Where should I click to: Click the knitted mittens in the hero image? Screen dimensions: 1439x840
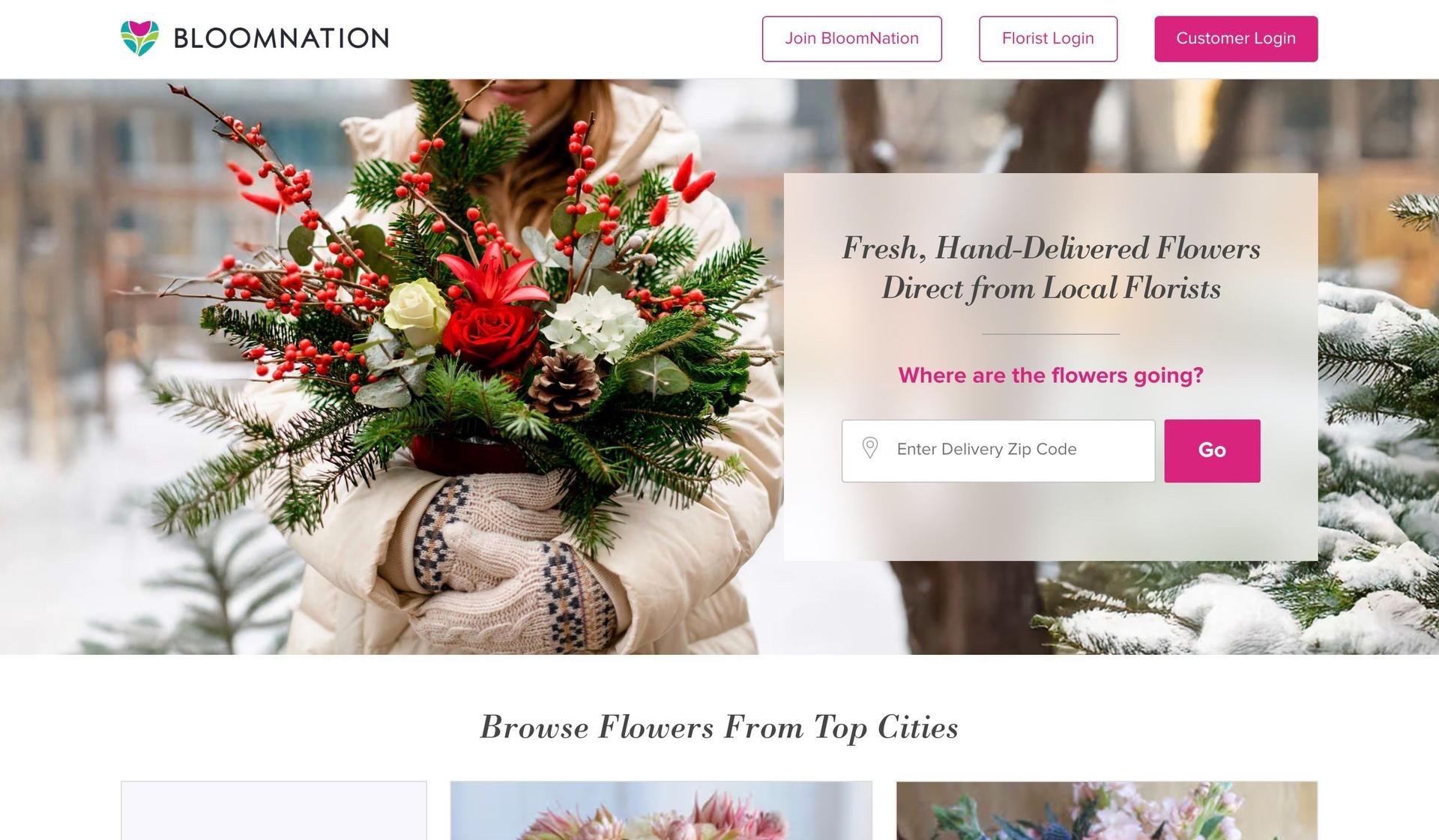513,563
